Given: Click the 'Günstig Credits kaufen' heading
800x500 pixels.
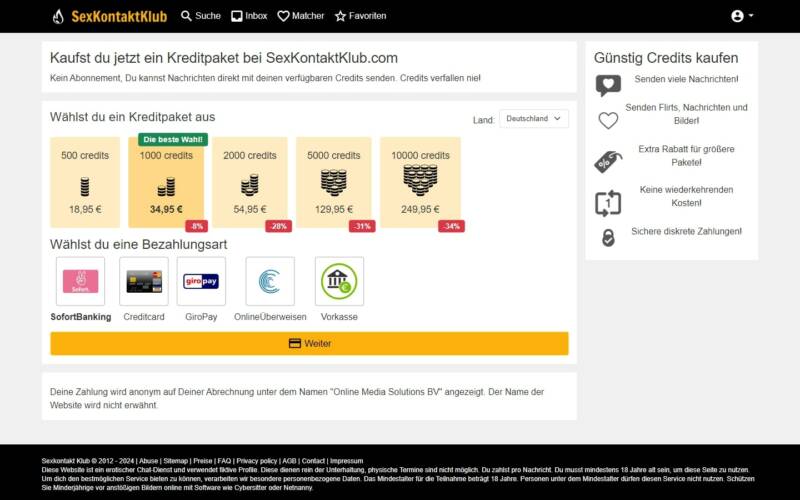Looking at the screenshot, I should [x=666, y=58].
